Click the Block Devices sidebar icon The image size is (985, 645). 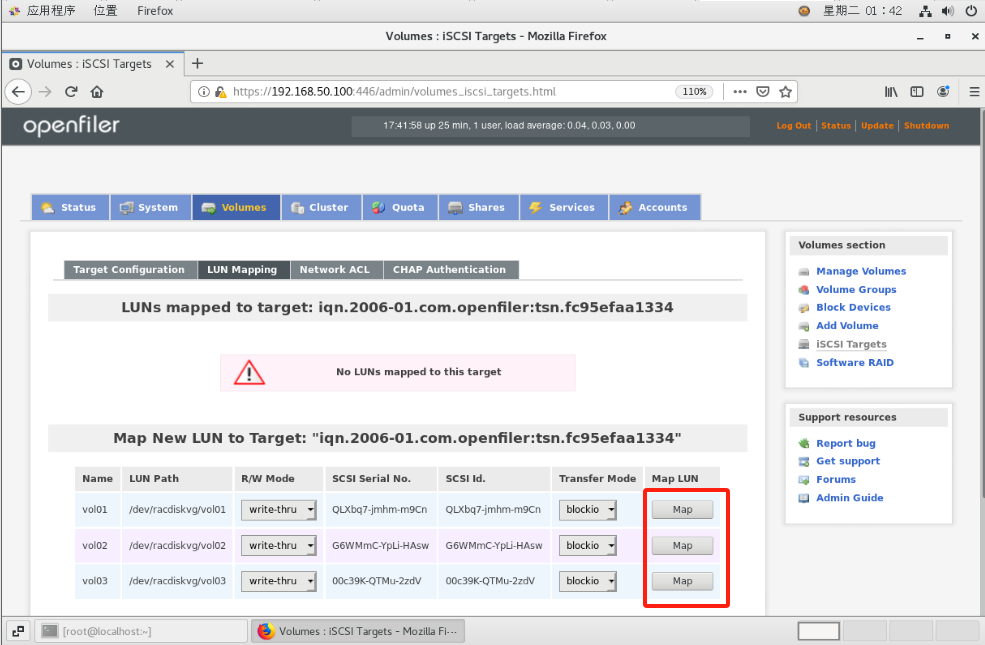click(803, 308)
